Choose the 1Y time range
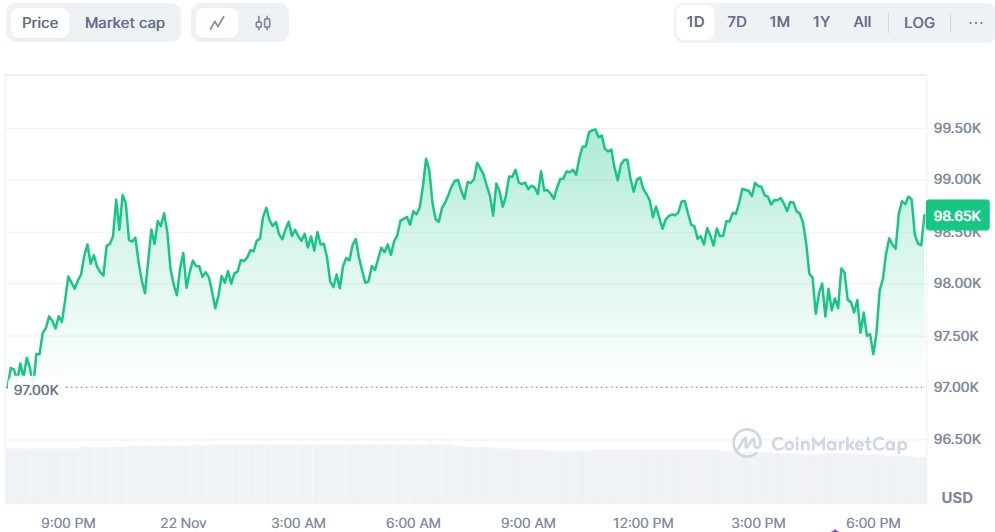This screenshot has width=995, height=532. 821,22
